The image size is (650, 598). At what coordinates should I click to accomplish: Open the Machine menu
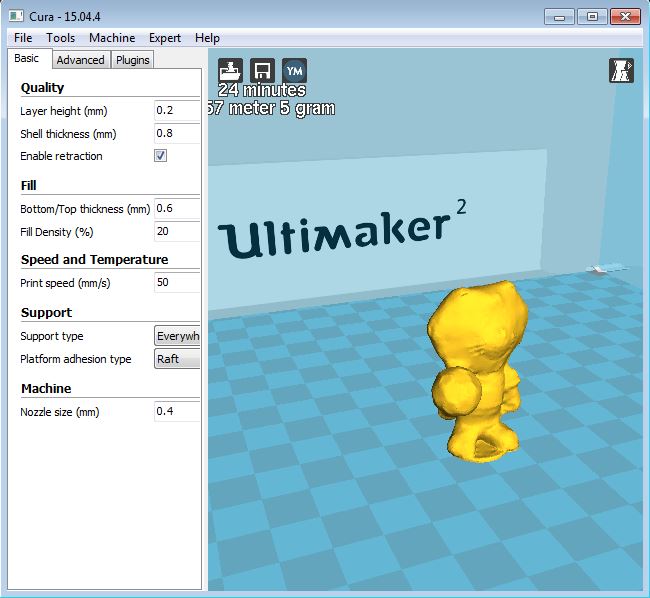[112, 38]
